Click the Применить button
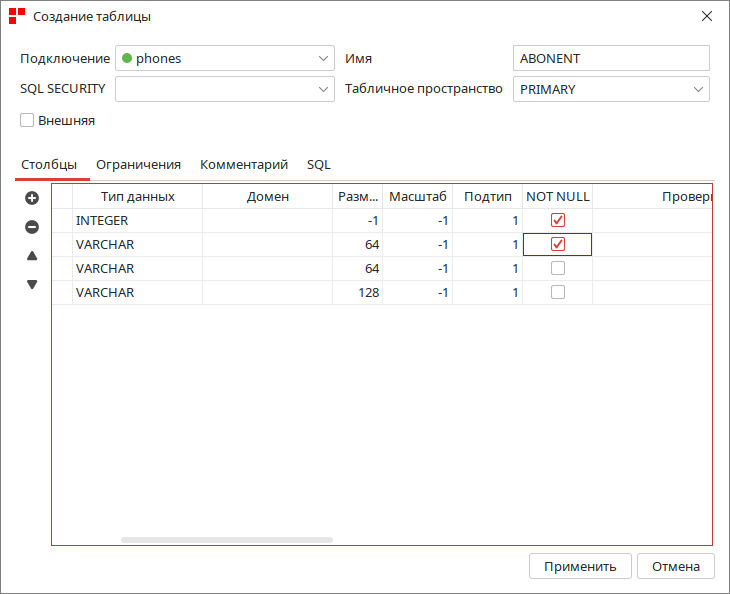Viewport: 730px width, 594px height. tap(580, 566)
